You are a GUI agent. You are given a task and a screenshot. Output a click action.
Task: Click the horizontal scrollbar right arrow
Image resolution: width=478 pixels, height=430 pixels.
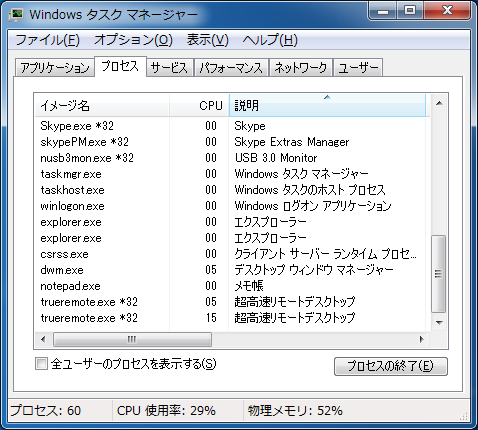tap(422, 340)
